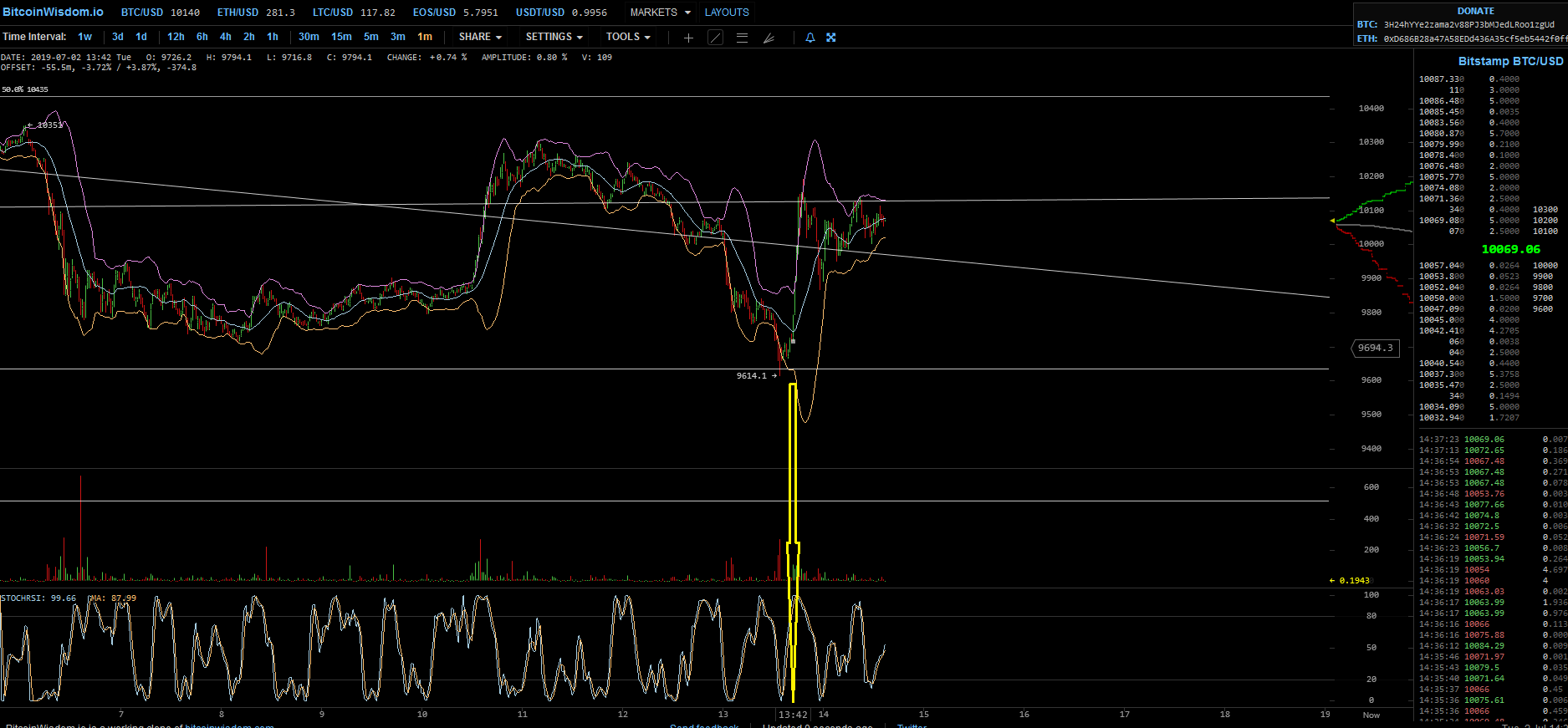
Task: Switch time interval to 5m
Action: [371, 37]
